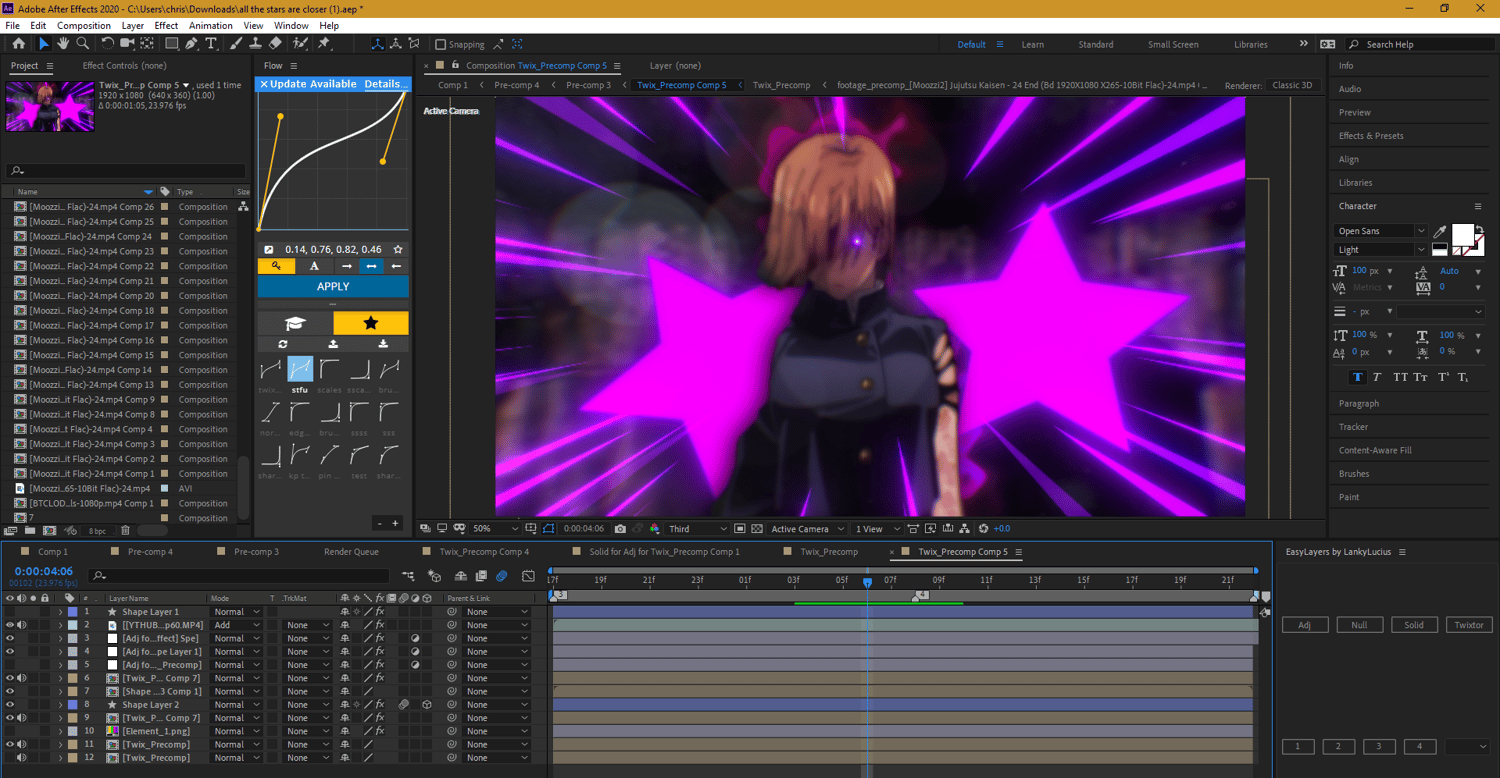Select the Rectangle shape tool

(172, 44)
